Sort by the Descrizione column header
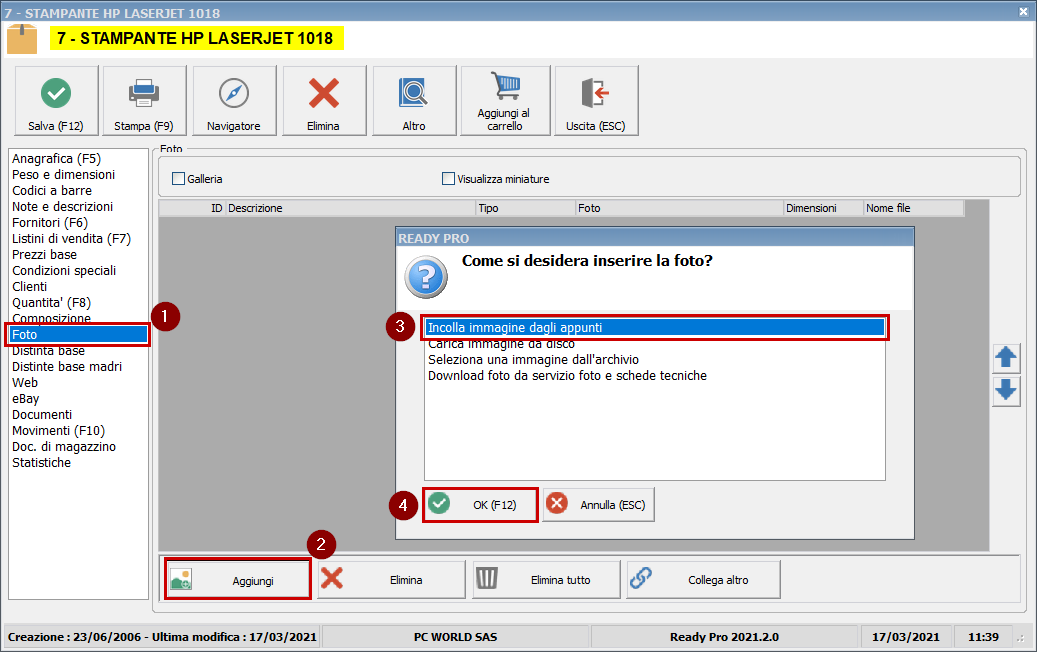1037x652 pixels. pos(351,208)
